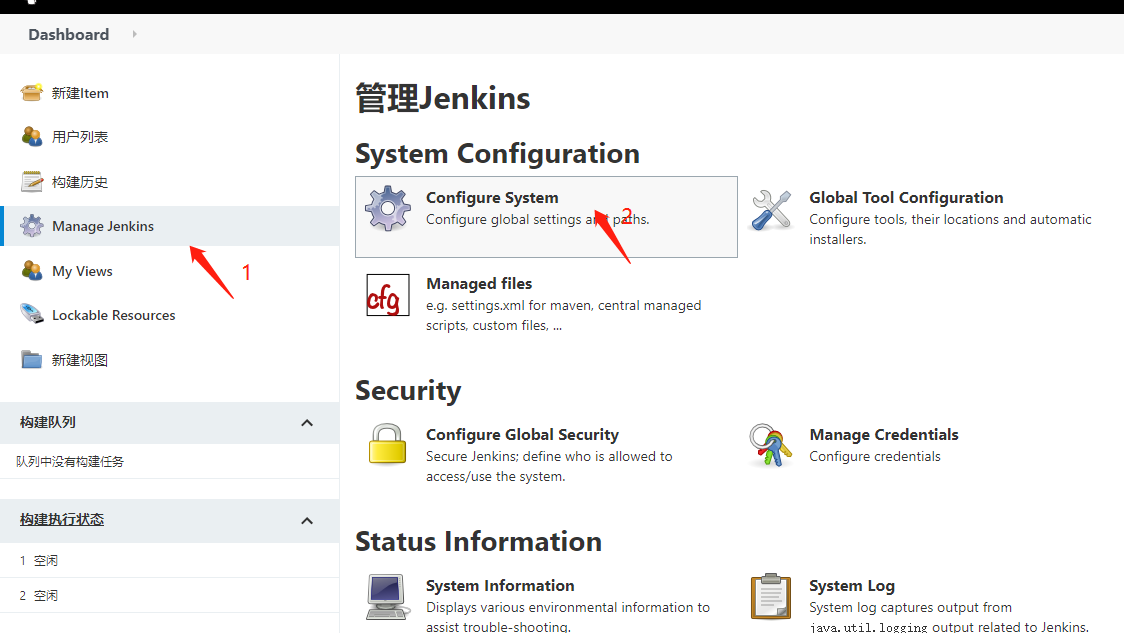
Task: Expand the Dashboard breadcrumb arrow
Action: tap(134, 34)
